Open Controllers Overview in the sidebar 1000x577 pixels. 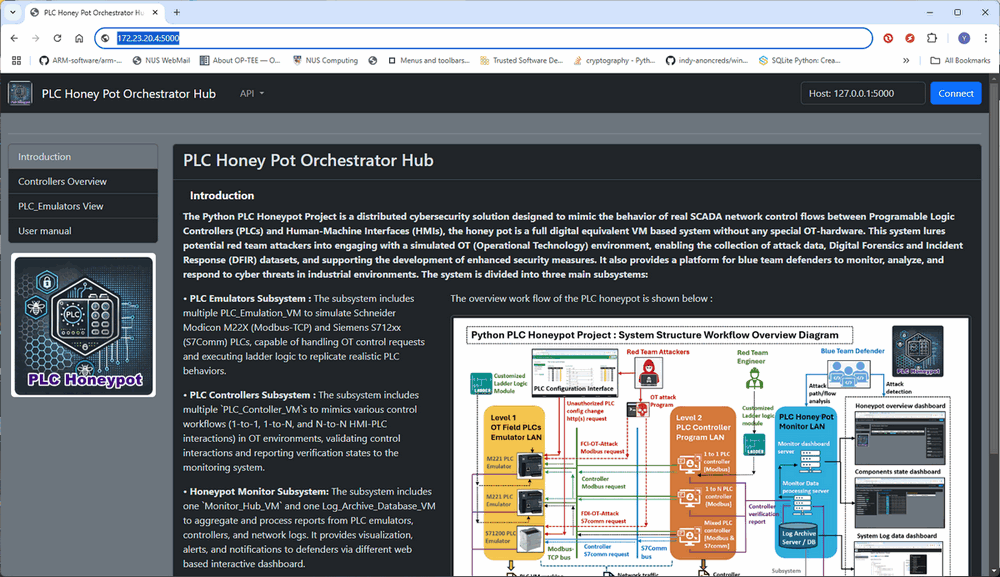(83, 181)
